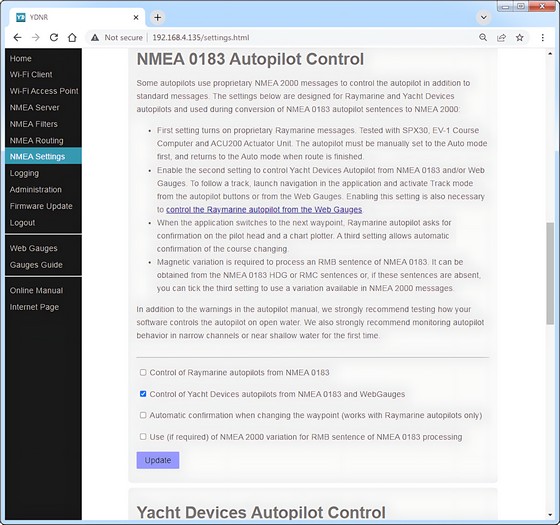Viewport: 560px width, 525px height.
Task: Share this page via share icon
Action: (501, 38)
